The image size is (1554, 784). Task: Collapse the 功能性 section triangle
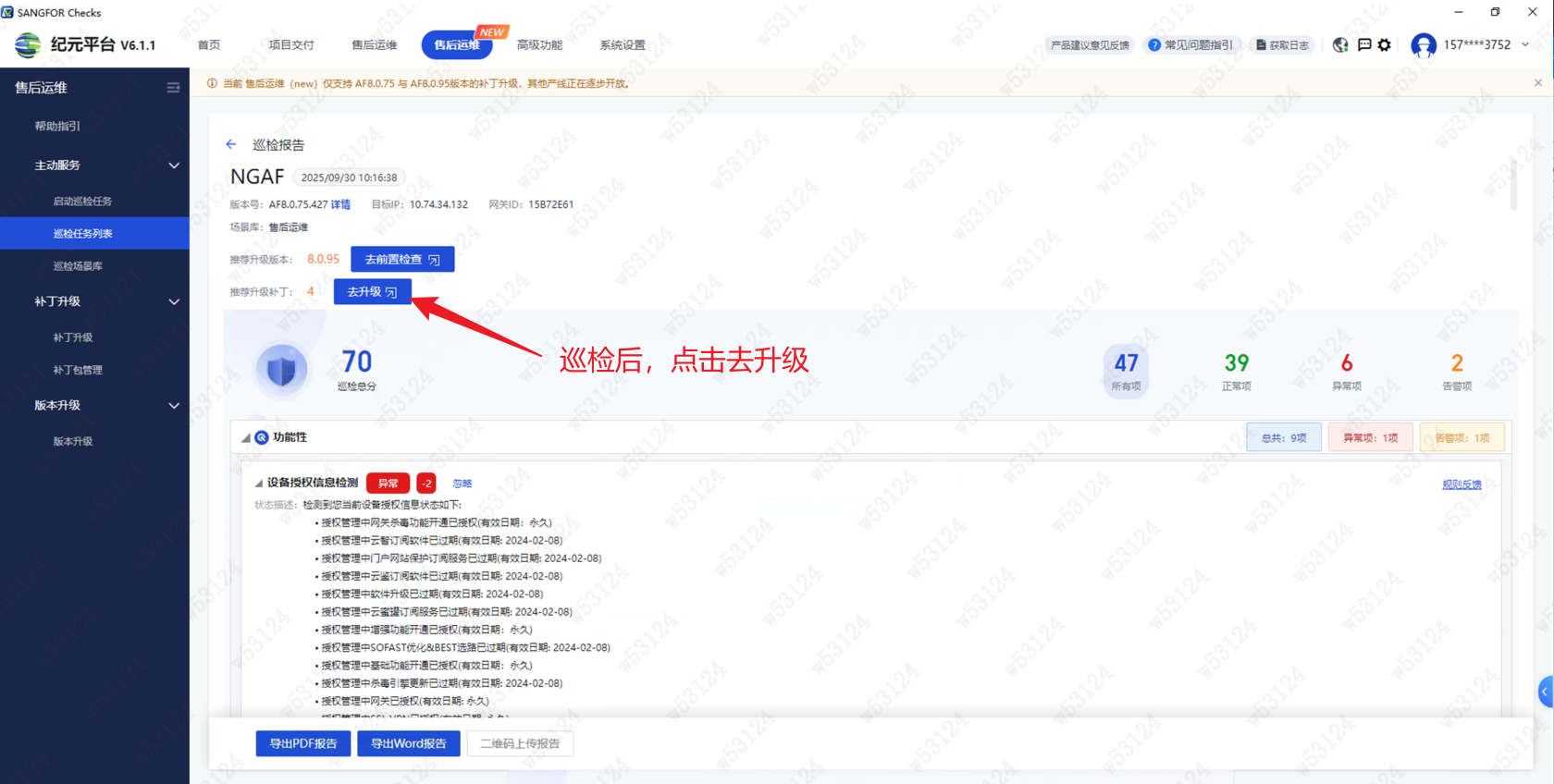246,438
